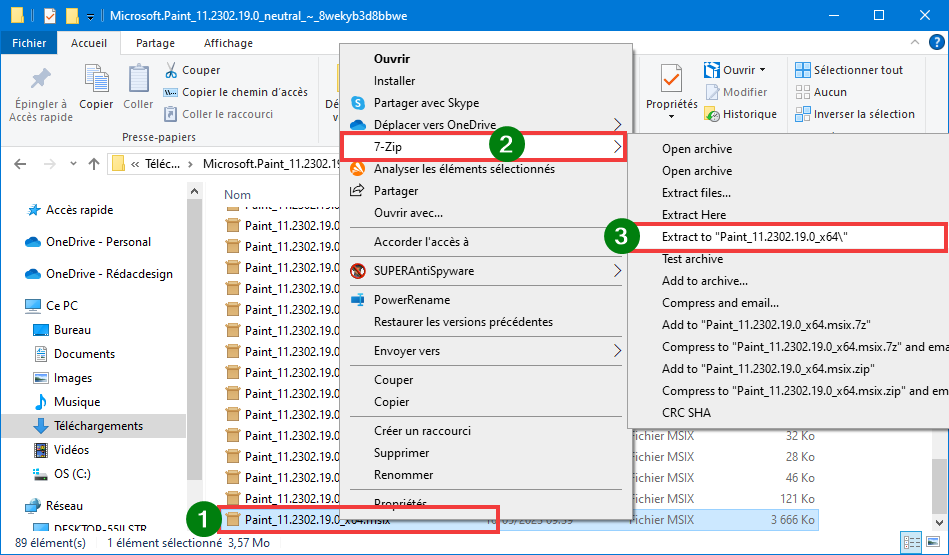Choose CRC SHA in 7-Zip submenu
The height and width of the screenshot is (555, 949).
coord(789,413)
